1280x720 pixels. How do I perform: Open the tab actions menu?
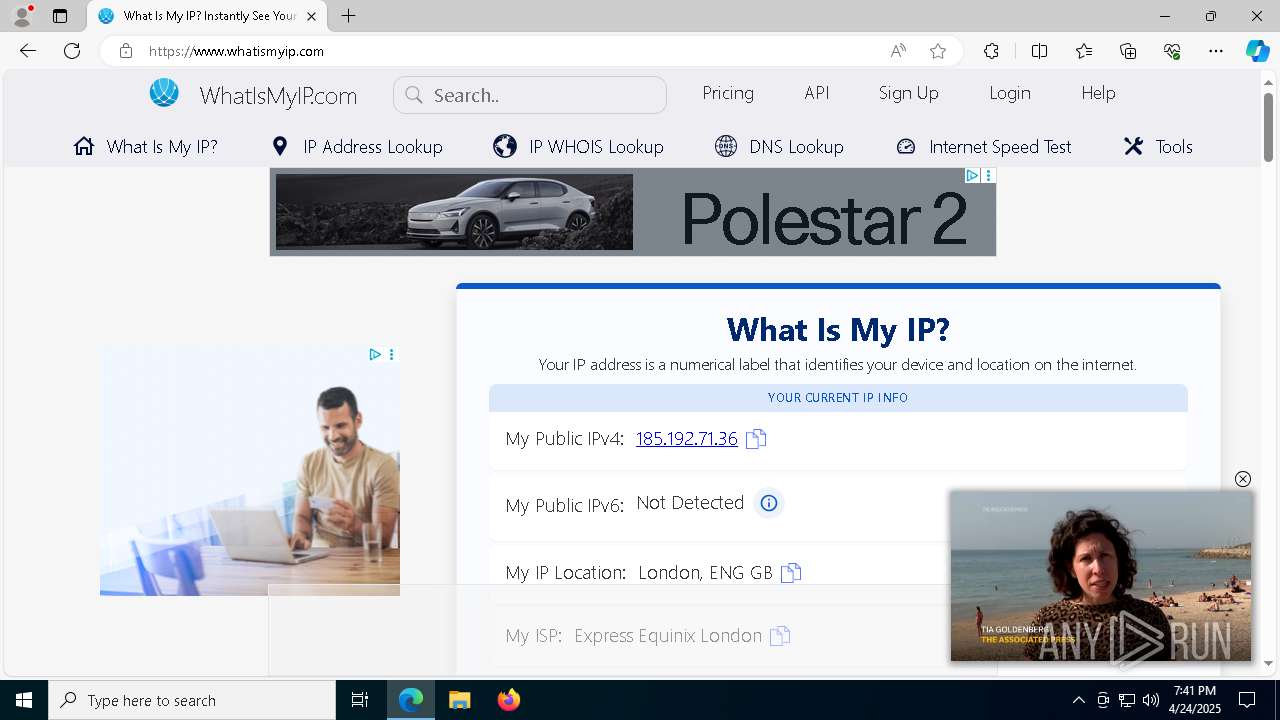point(60,16)
